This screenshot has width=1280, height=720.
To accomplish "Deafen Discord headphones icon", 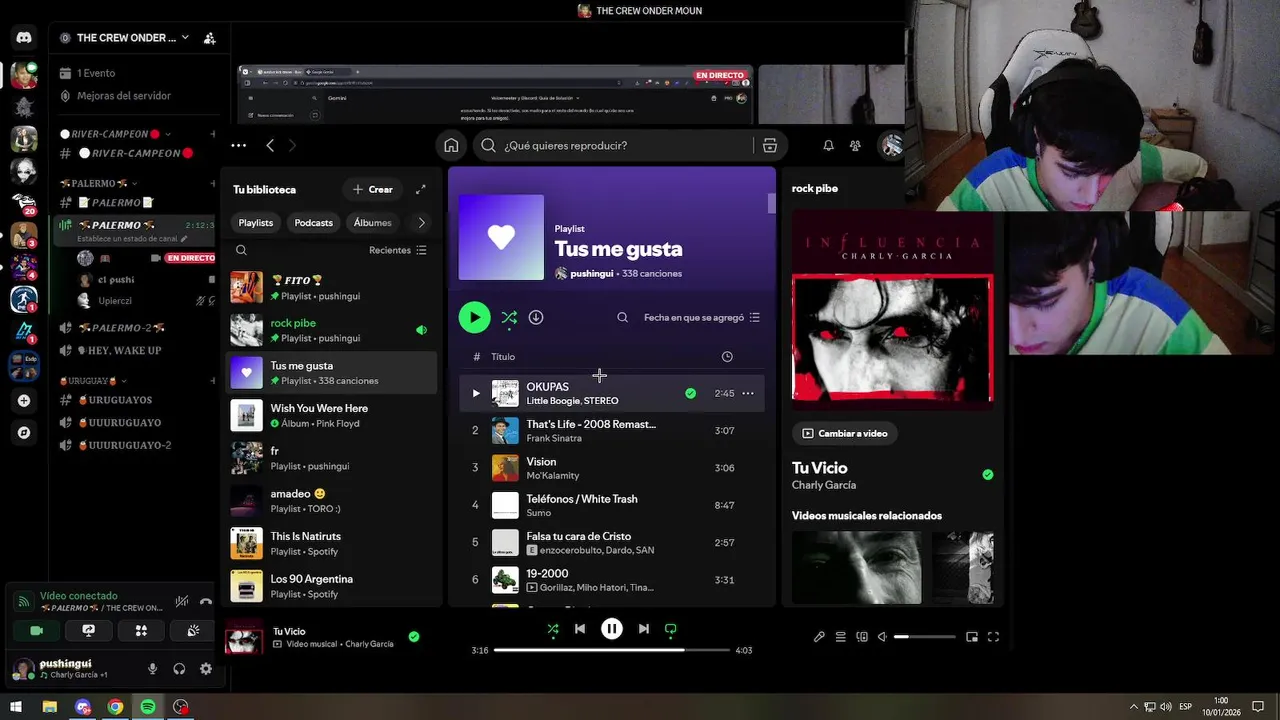I will [179, 669].
